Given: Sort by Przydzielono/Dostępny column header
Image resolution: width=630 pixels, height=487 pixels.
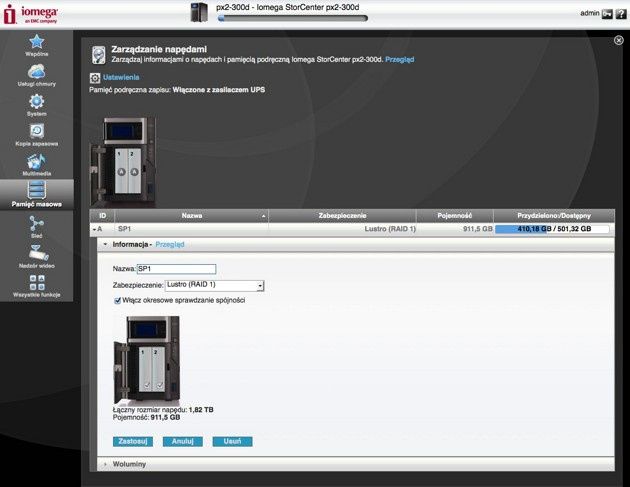Looking at the screenshot, I should point(554,216).
